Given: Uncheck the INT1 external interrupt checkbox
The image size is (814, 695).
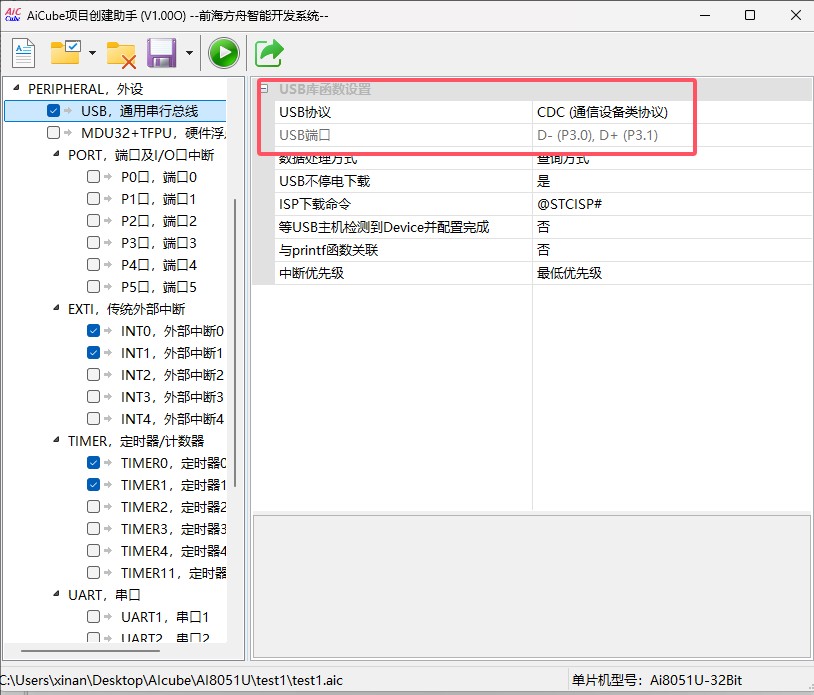Looking at the screenshot, I should [x=93, y=353].
